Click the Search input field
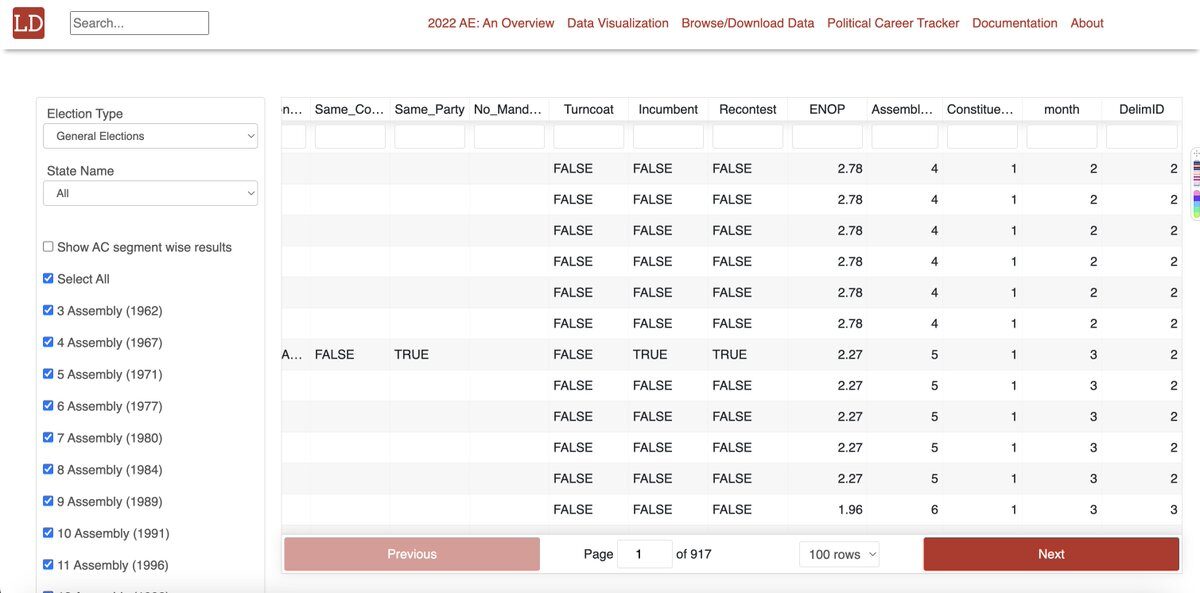Image resolution: width=1200 pixels, height=593 pixels. 139,23
